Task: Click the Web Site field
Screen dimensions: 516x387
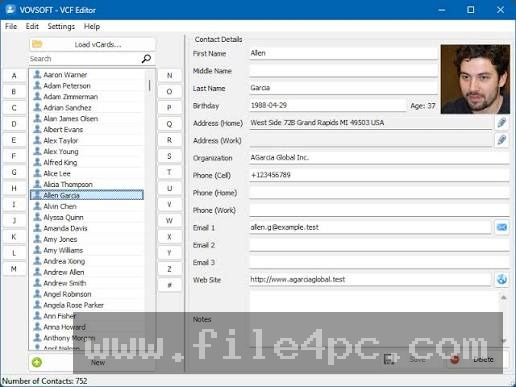Action: pyautogui.click(x=370, y=279)
